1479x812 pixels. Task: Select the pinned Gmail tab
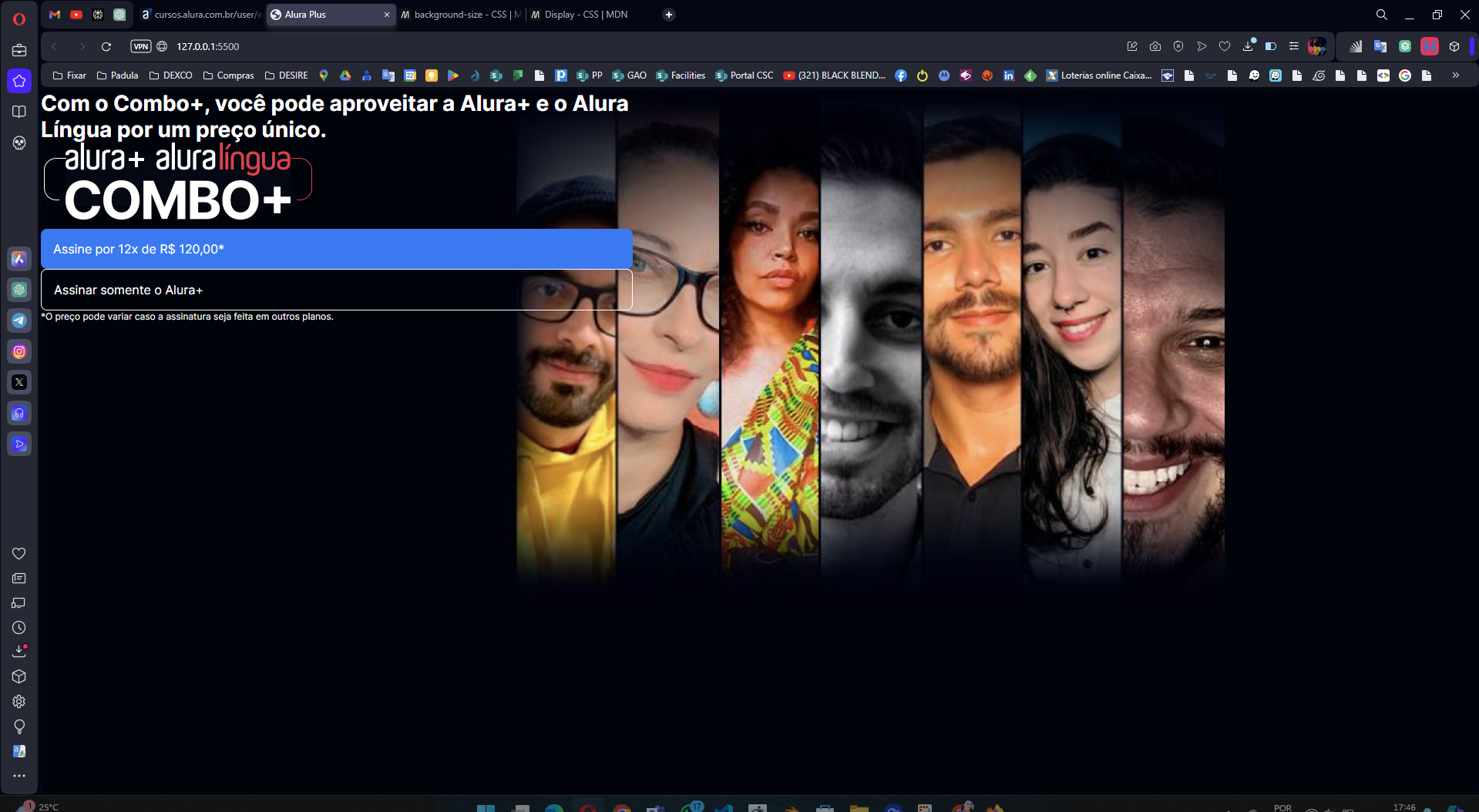pyautogui.click(x=55, y=15)
